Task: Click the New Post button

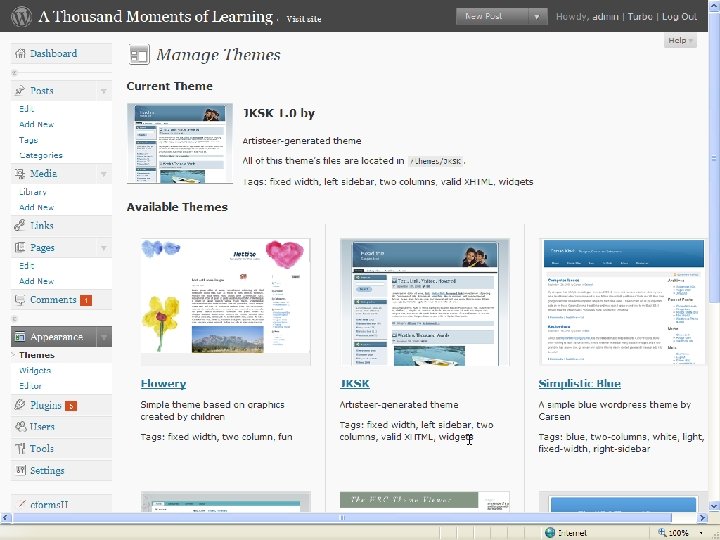Action: tap(492, 17)
